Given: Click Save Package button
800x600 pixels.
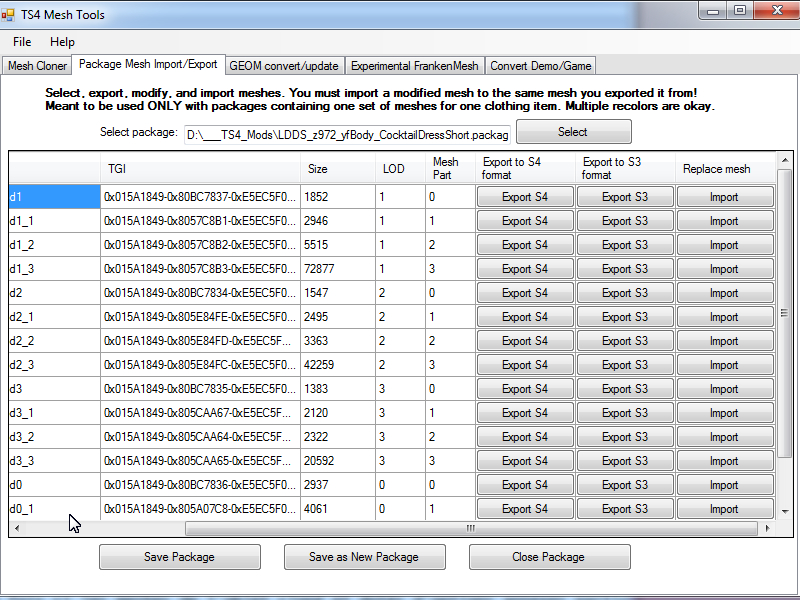Looking at the screenshot, I should [180, 557].
